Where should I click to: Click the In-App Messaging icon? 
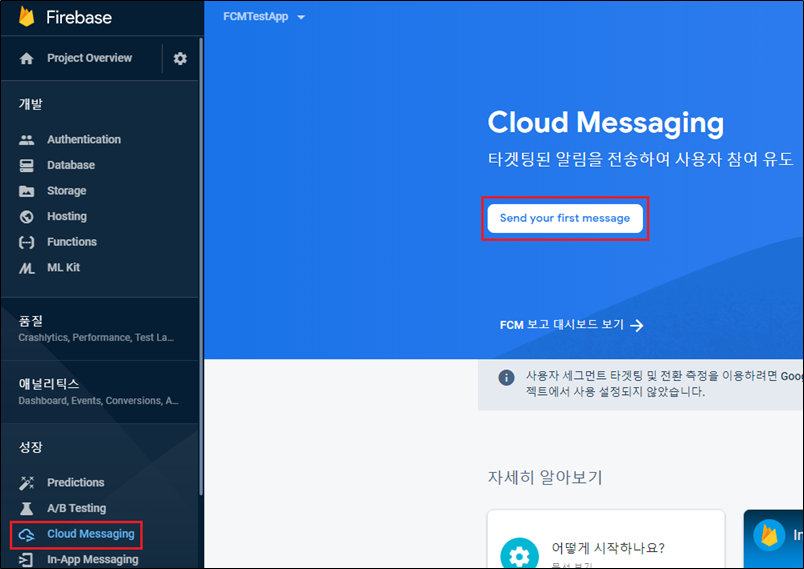click(x=27, y=560)
